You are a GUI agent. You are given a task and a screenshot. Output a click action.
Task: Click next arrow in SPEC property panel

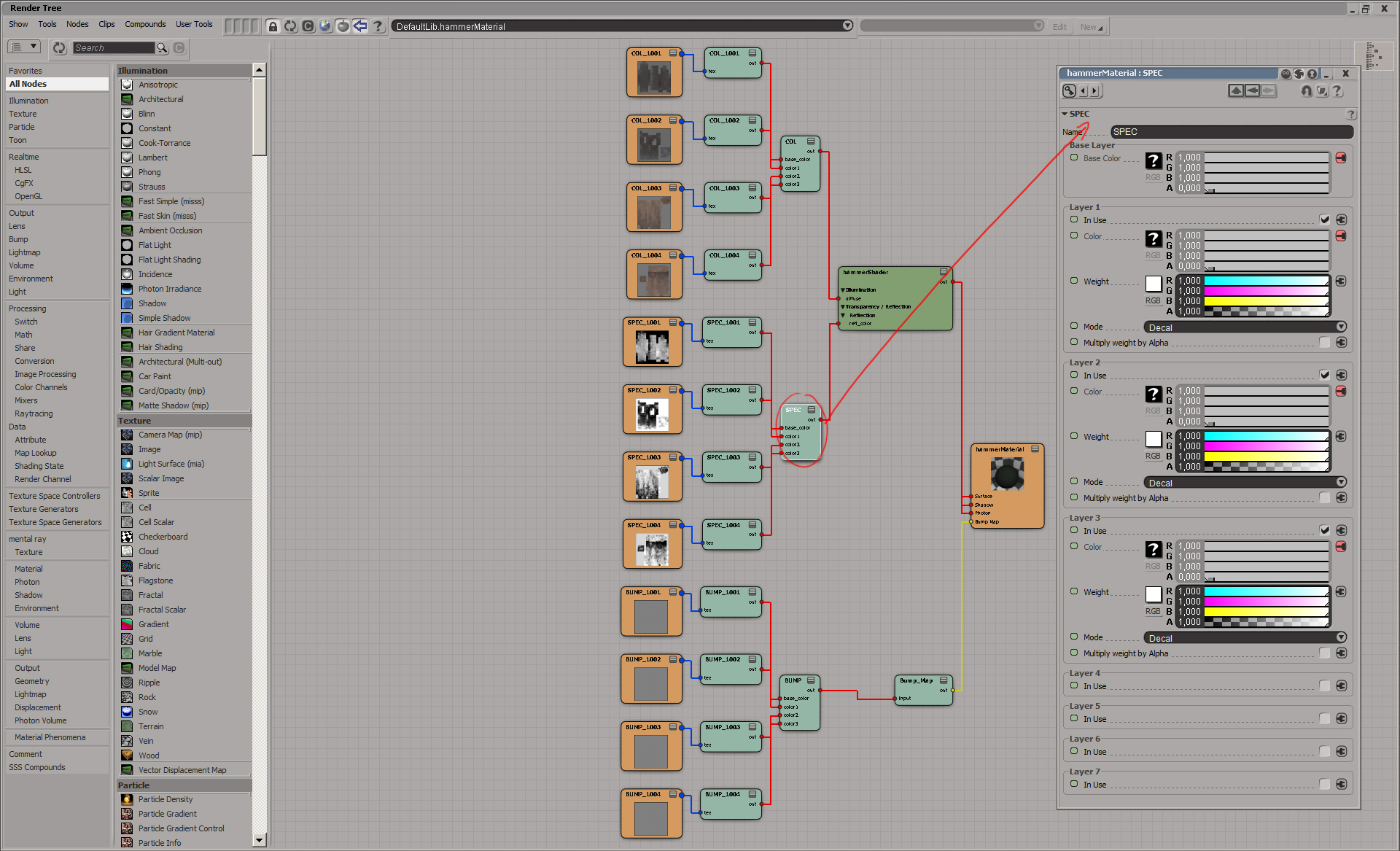tap(1094, 91)
